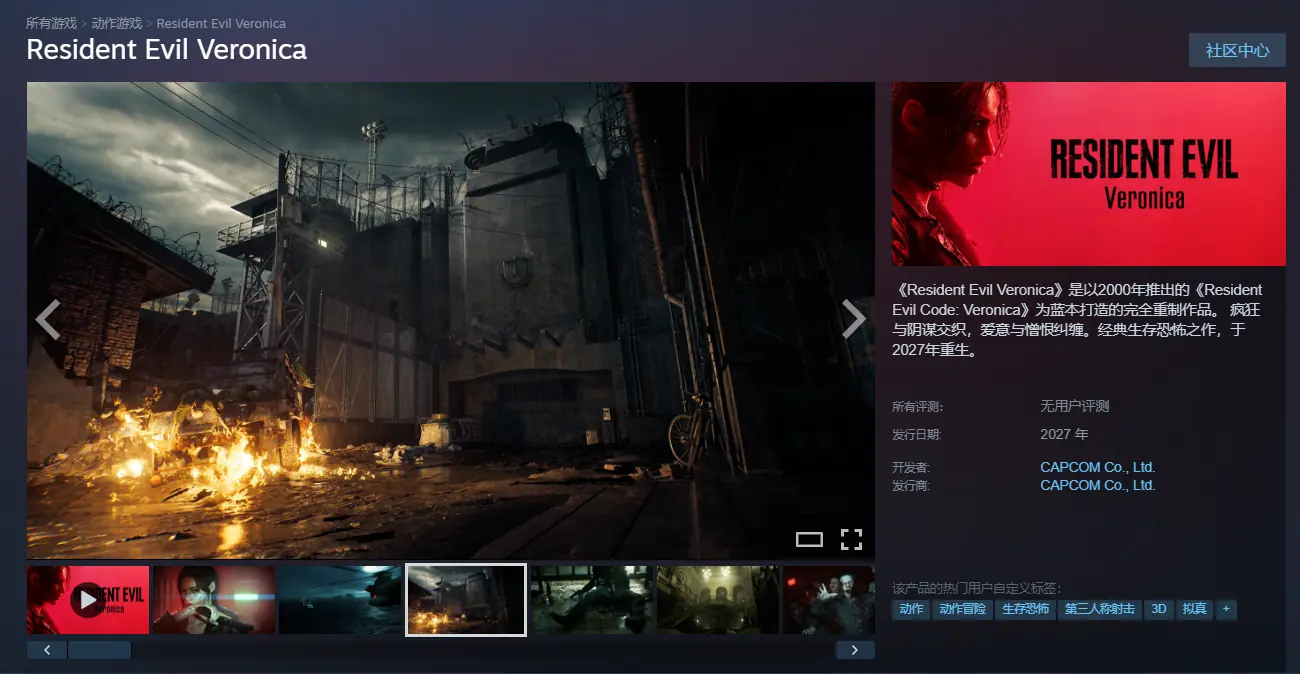Viewport: 1300px width, 674px height.
Task: Click the main prison screenshot
Action: click(x=451, y=320)
